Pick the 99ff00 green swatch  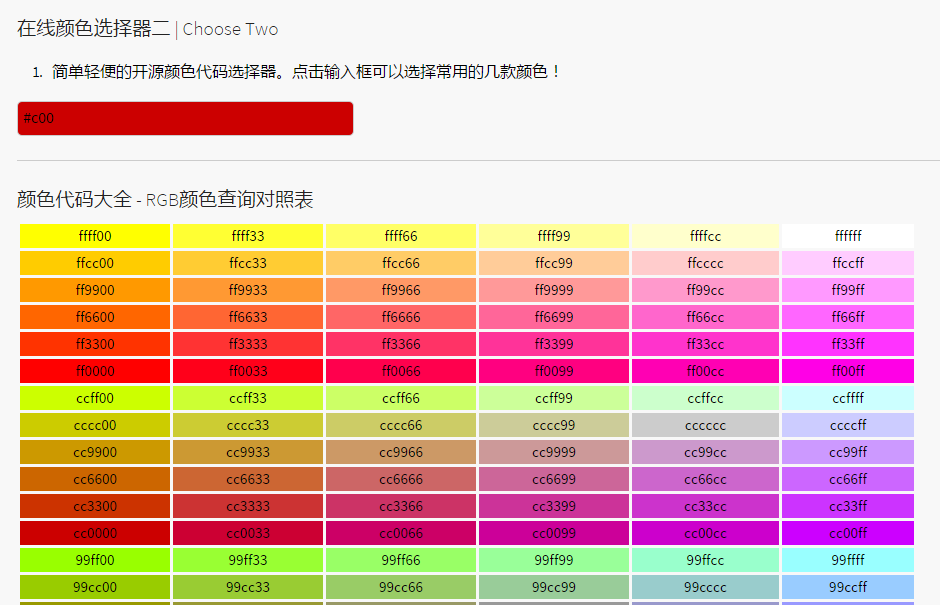[95, 560]
